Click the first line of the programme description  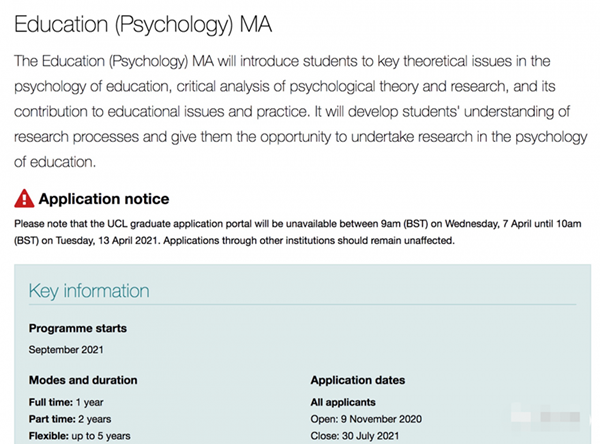tap(282, 62)
